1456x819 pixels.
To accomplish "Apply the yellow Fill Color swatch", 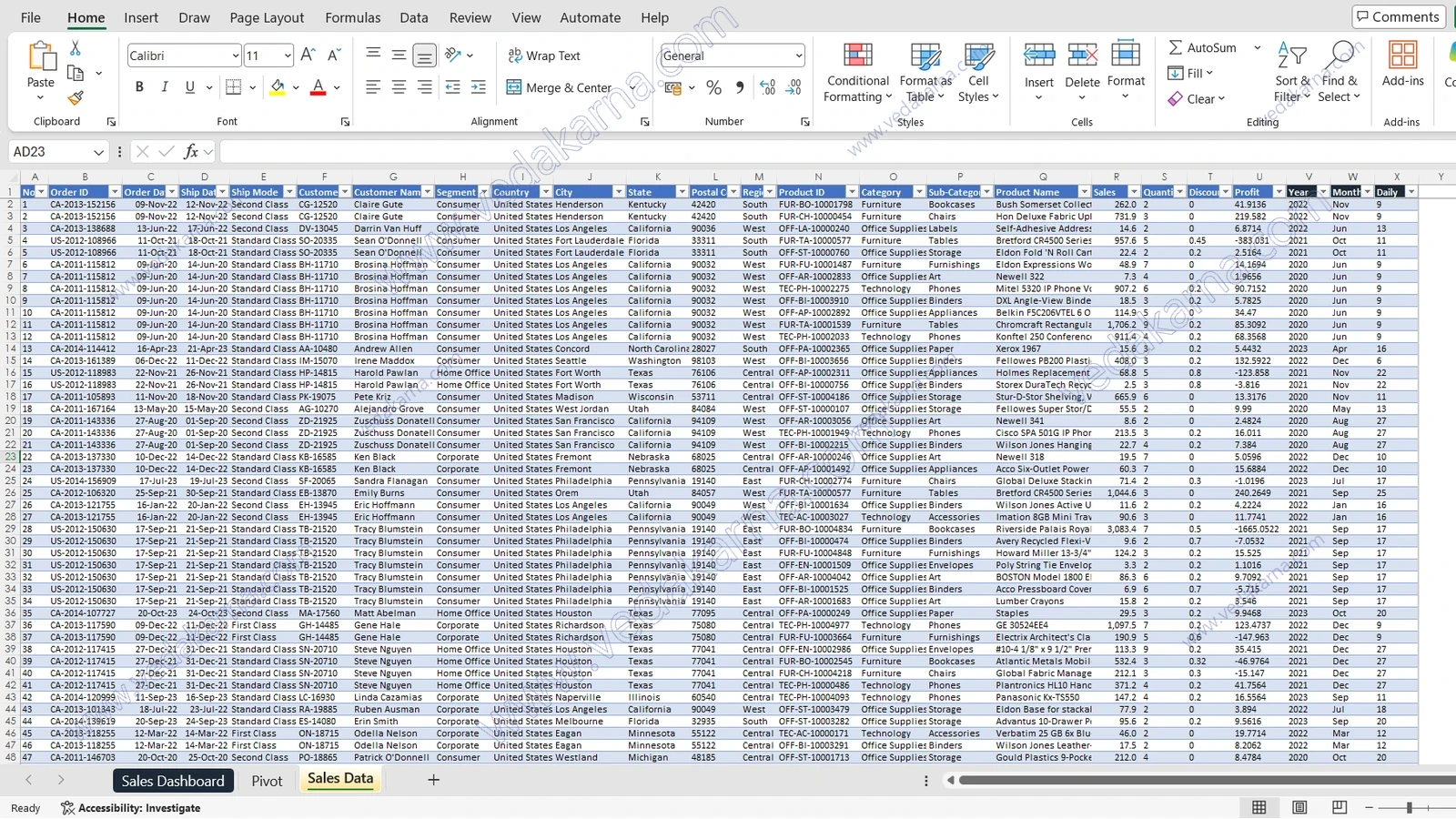I will tap(278, 87).
